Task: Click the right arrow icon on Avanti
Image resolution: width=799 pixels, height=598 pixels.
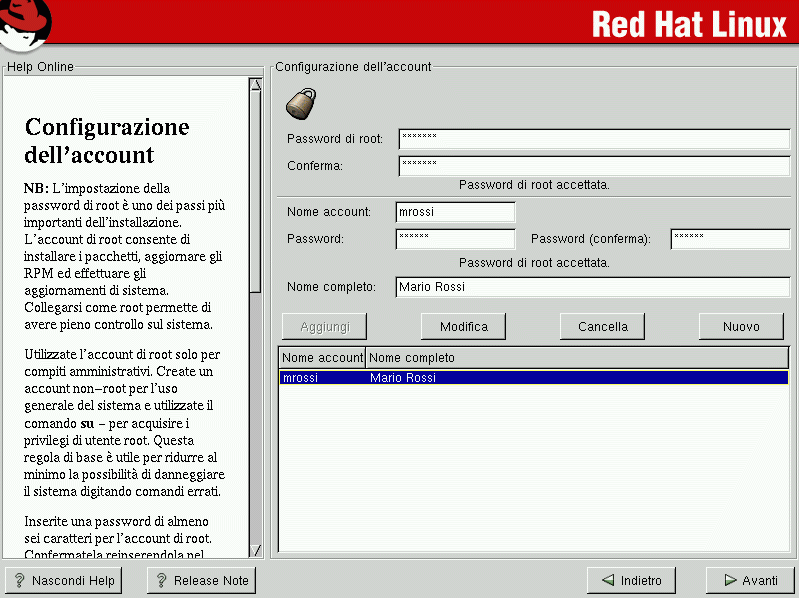Action: point(727,580)
